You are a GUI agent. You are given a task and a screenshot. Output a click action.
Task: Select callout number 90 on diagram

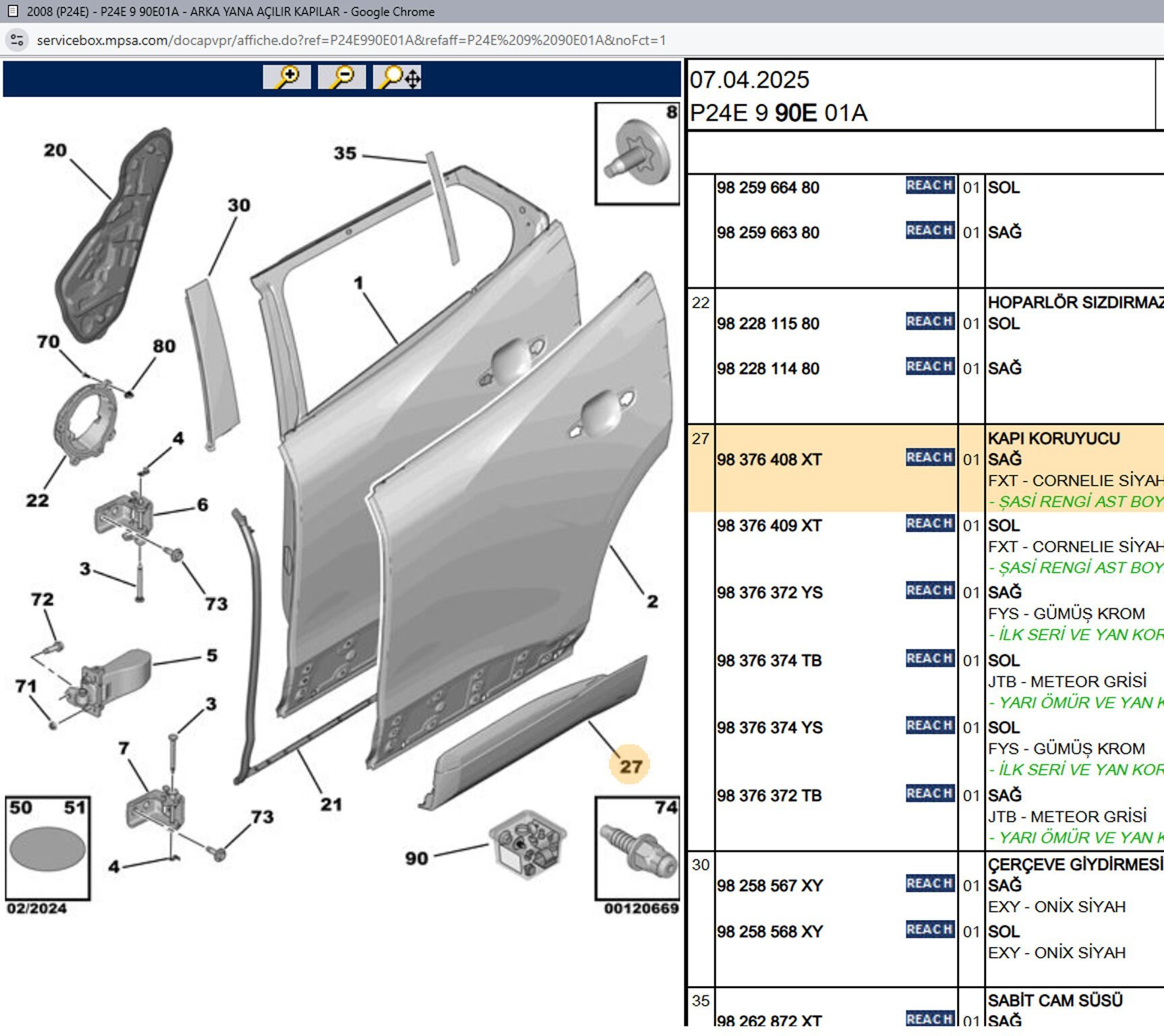[416, 858]
